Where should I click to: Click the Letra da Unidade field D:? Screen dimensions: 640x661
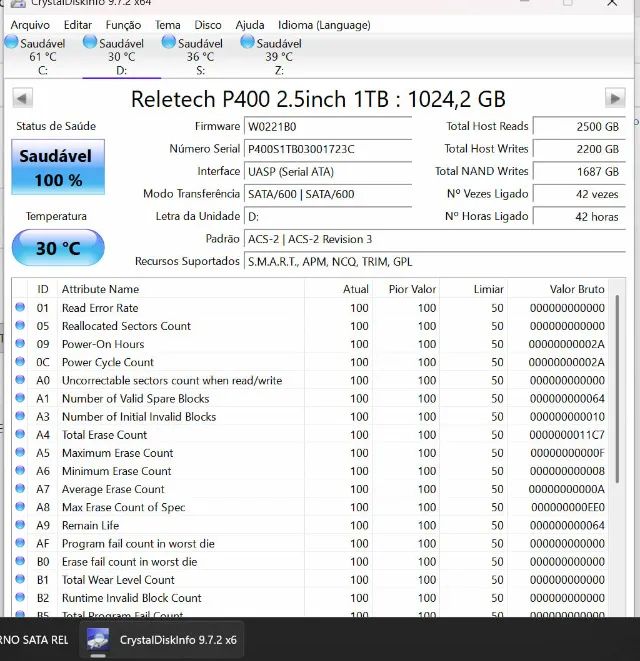[328, 217]
